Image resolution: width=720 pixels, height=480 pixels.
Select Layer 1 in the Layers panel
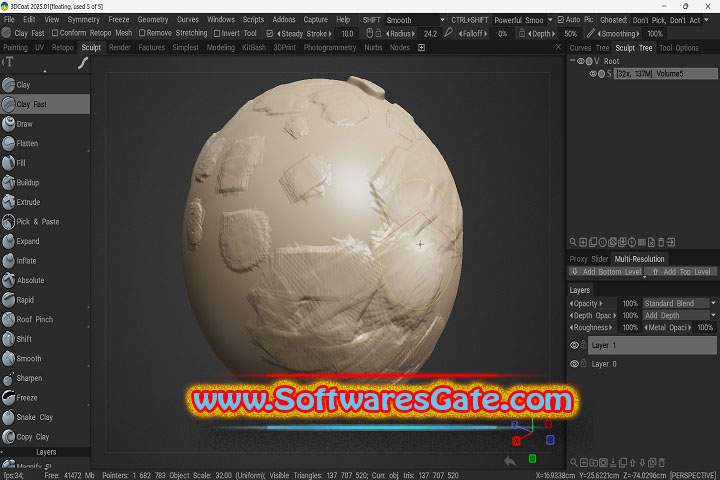pyautogui.click(x=652, y=345)
